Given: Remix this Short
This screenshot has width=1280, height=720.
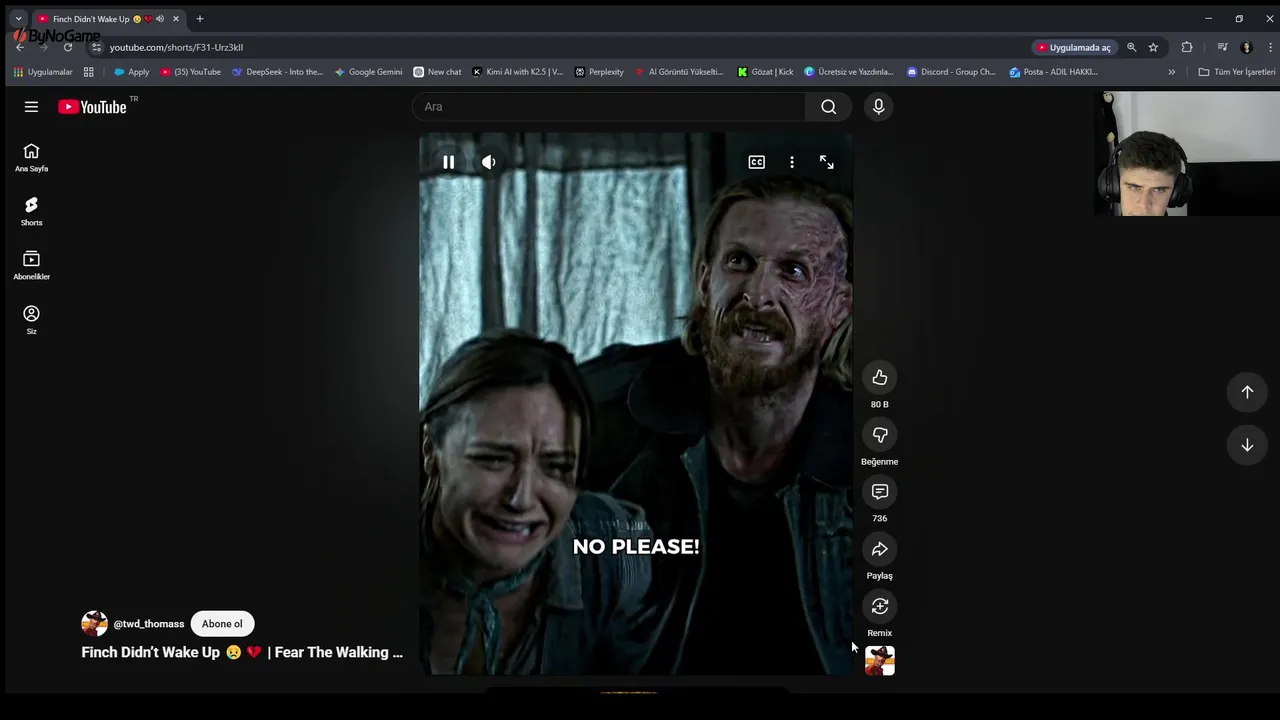Looking at the screenshot, I should [x=879, y=606].
